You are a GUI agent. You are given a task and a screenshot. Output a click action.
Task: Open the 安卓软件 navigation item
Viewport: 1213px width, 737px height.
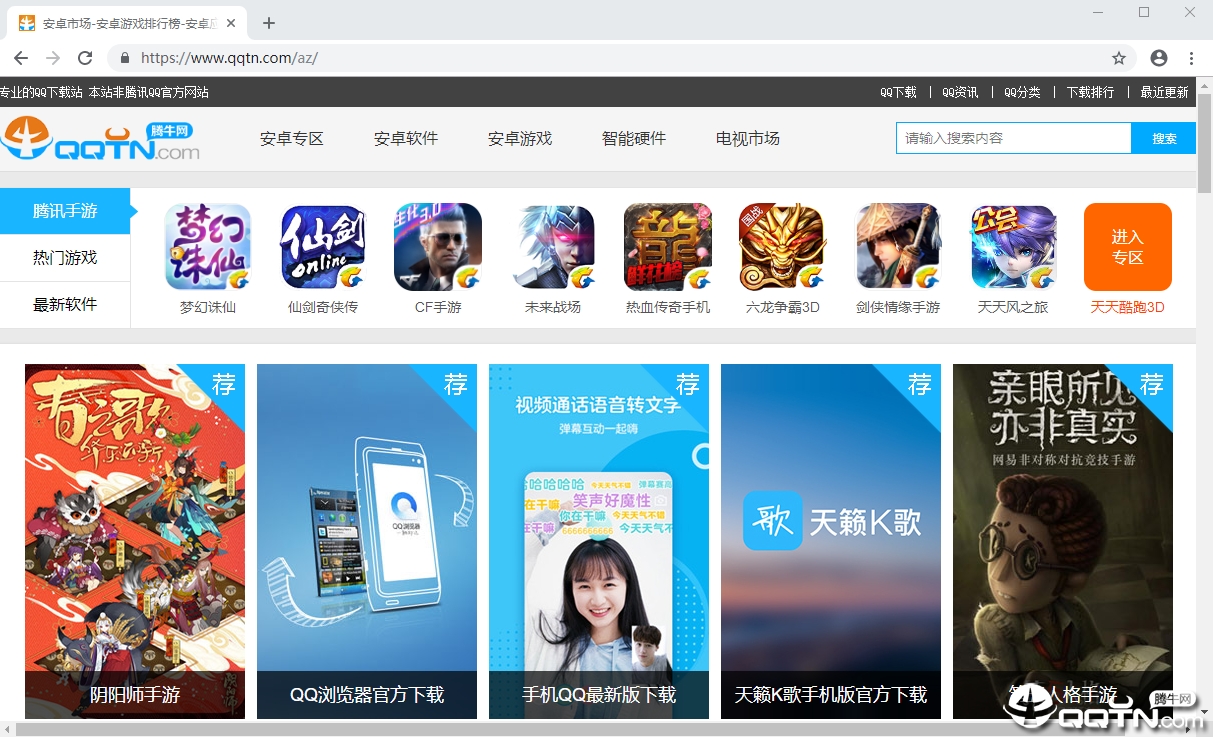406,139
